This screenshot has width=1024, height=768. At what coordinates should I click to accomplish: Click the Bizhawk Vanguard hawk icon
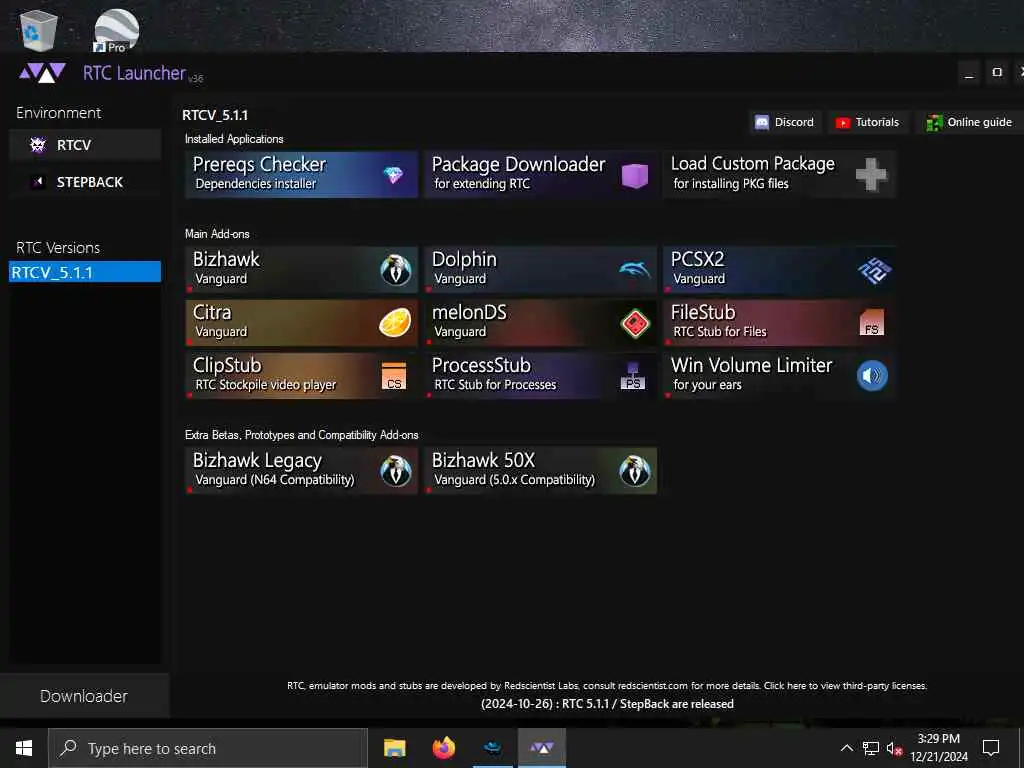(x=396, y=269)
